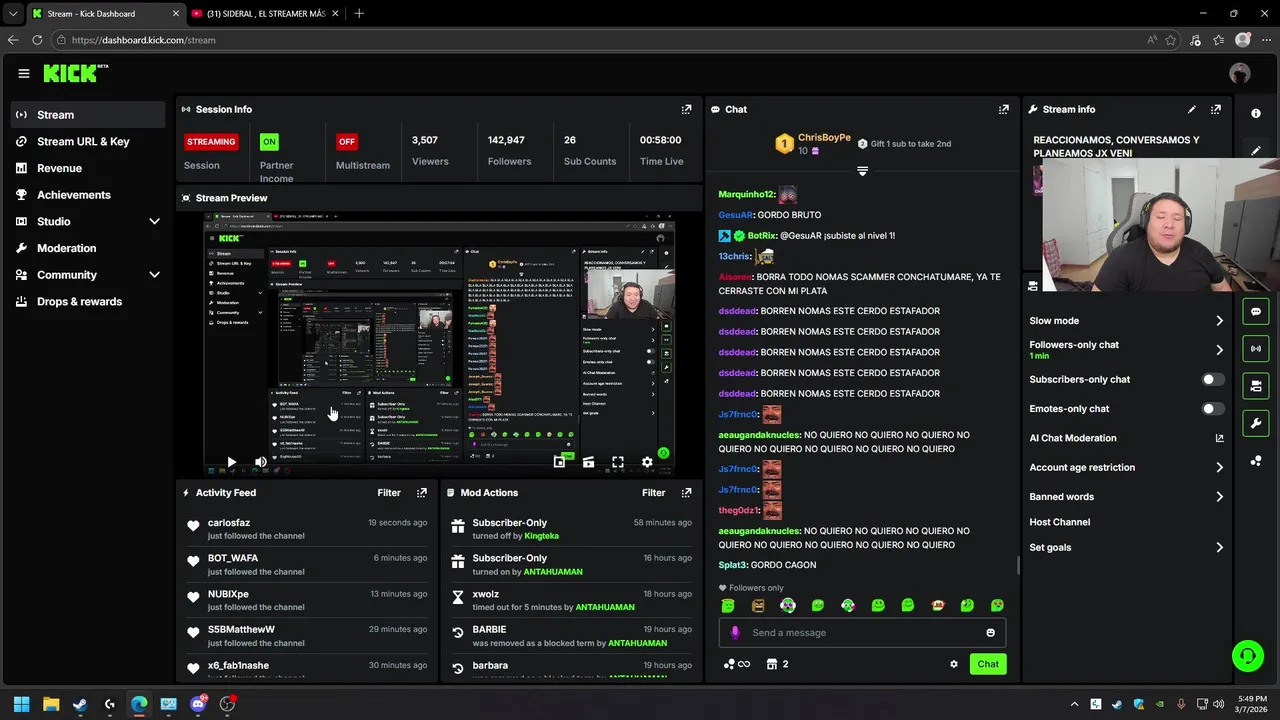
Task: Click Kingteka in the Mod Actions list
Action: click(542, 536)
